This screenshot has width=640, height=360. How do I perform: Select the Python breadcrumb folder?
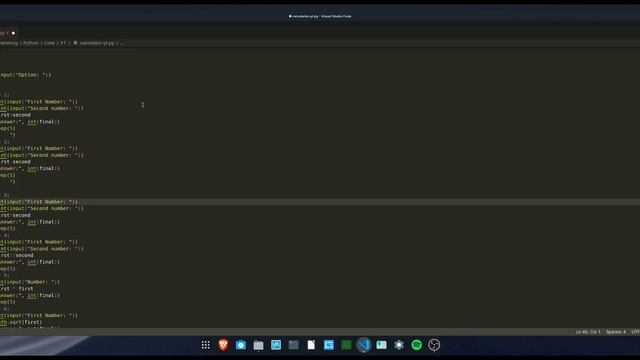31,43
